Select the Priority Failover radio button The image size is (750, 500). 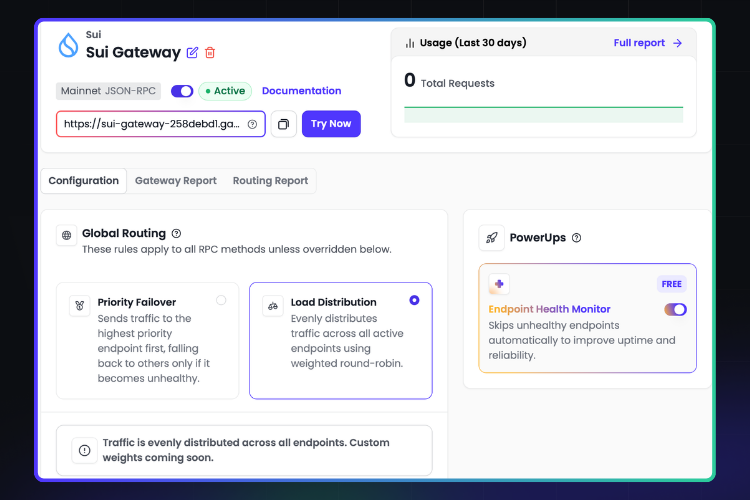(221, 300)
